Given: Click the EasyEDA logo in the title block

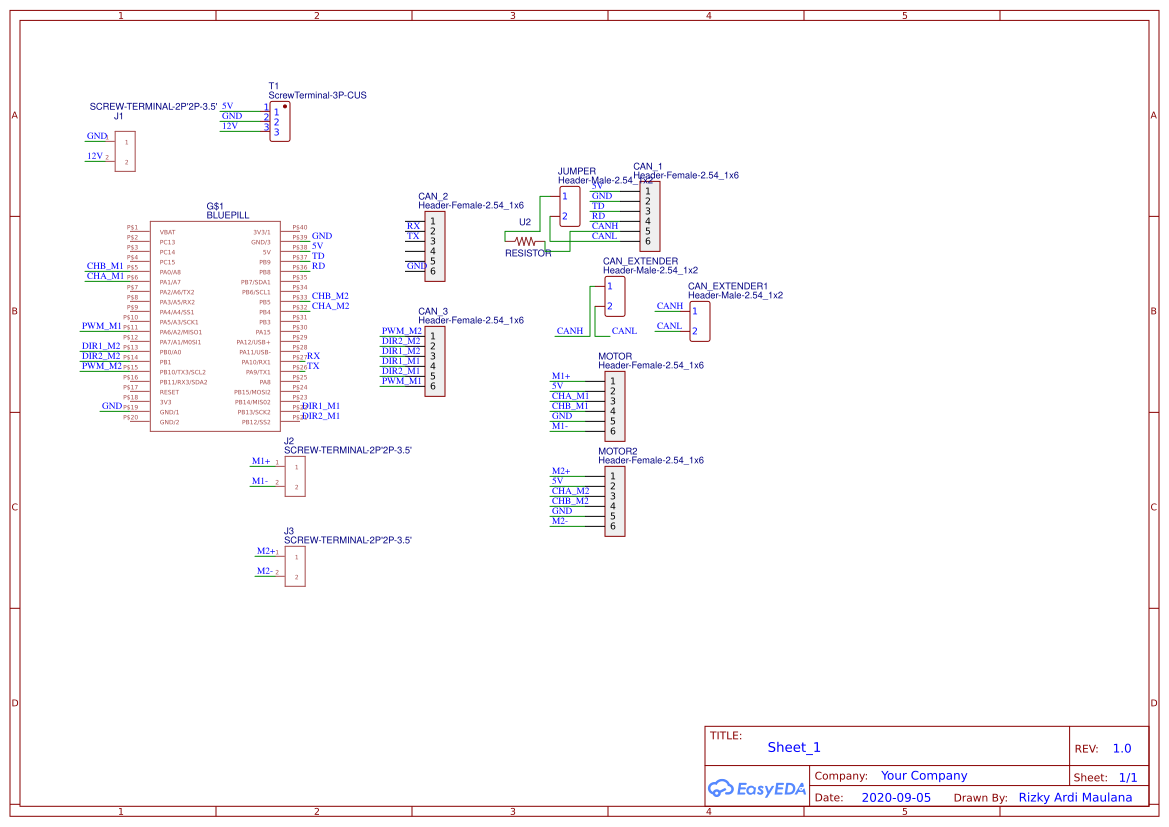Looking at the screenshot, I should tap(757, 789).
